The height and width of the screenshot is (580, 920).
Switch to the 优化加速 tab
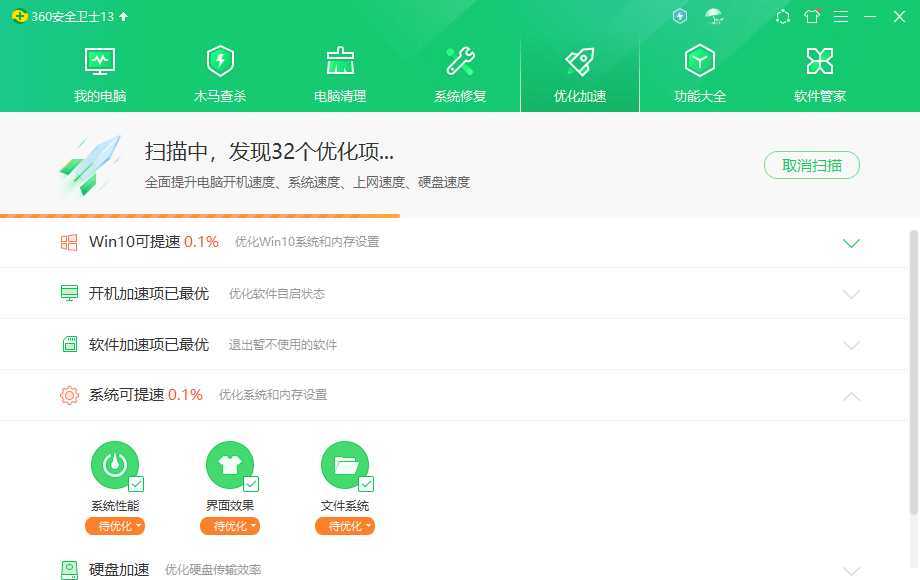(x=579, y=70)
